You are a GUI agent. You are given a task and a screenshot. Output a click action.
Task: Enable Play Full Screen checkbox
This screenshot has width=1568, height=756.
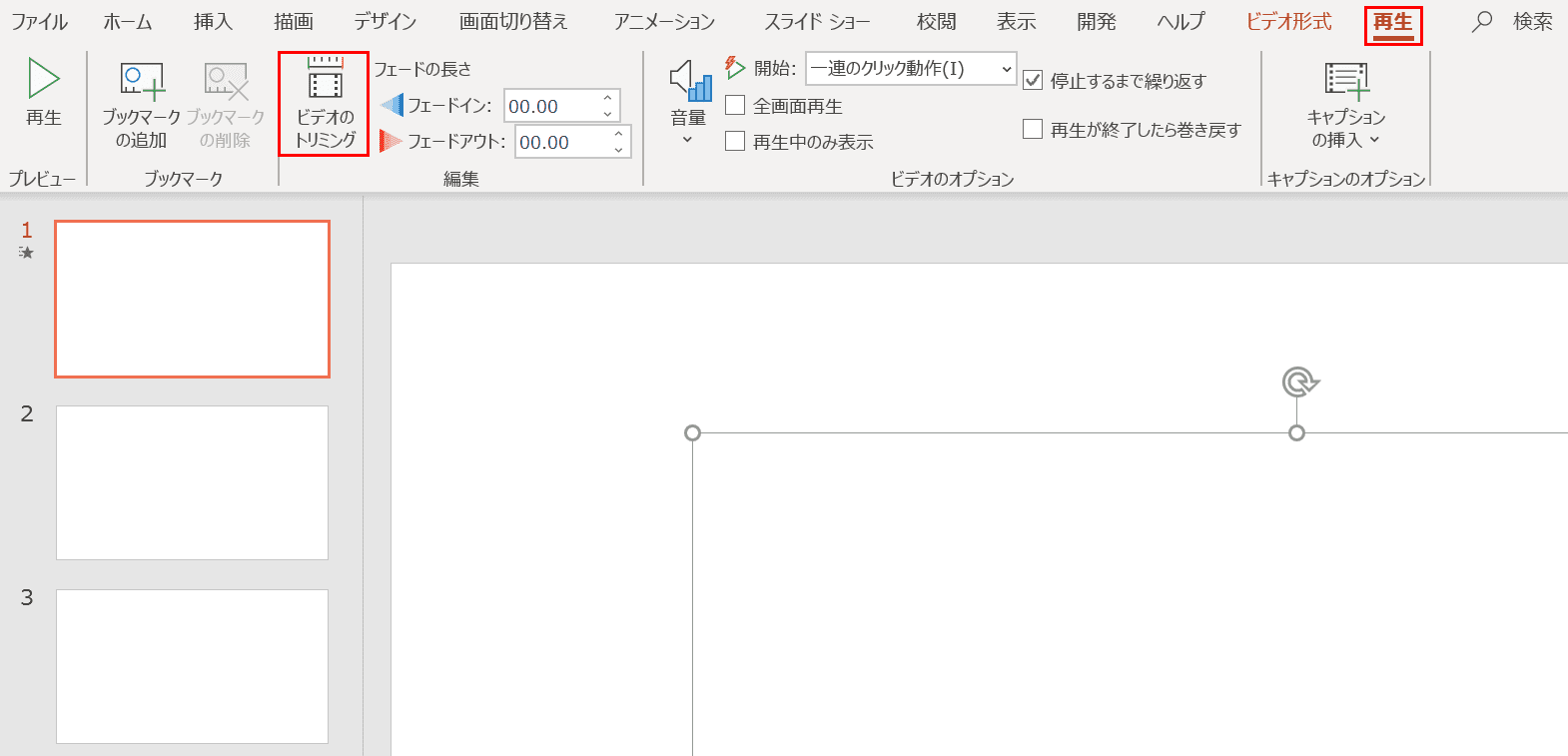click(735, 105)
